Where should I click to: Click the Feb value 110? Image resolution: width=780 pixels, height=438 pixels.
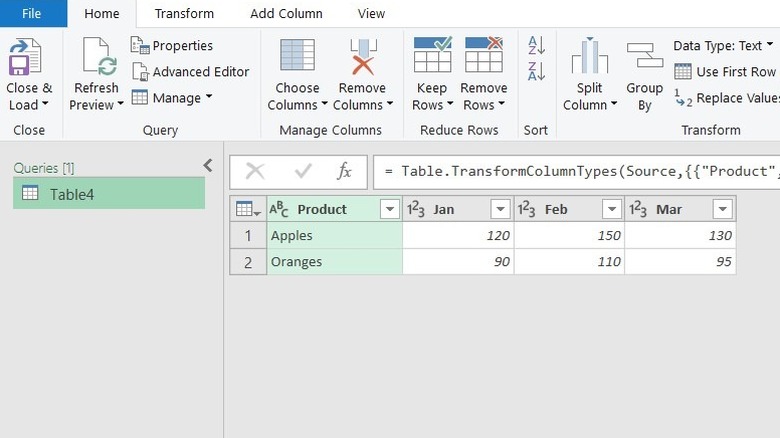click(x=570, y=262)
